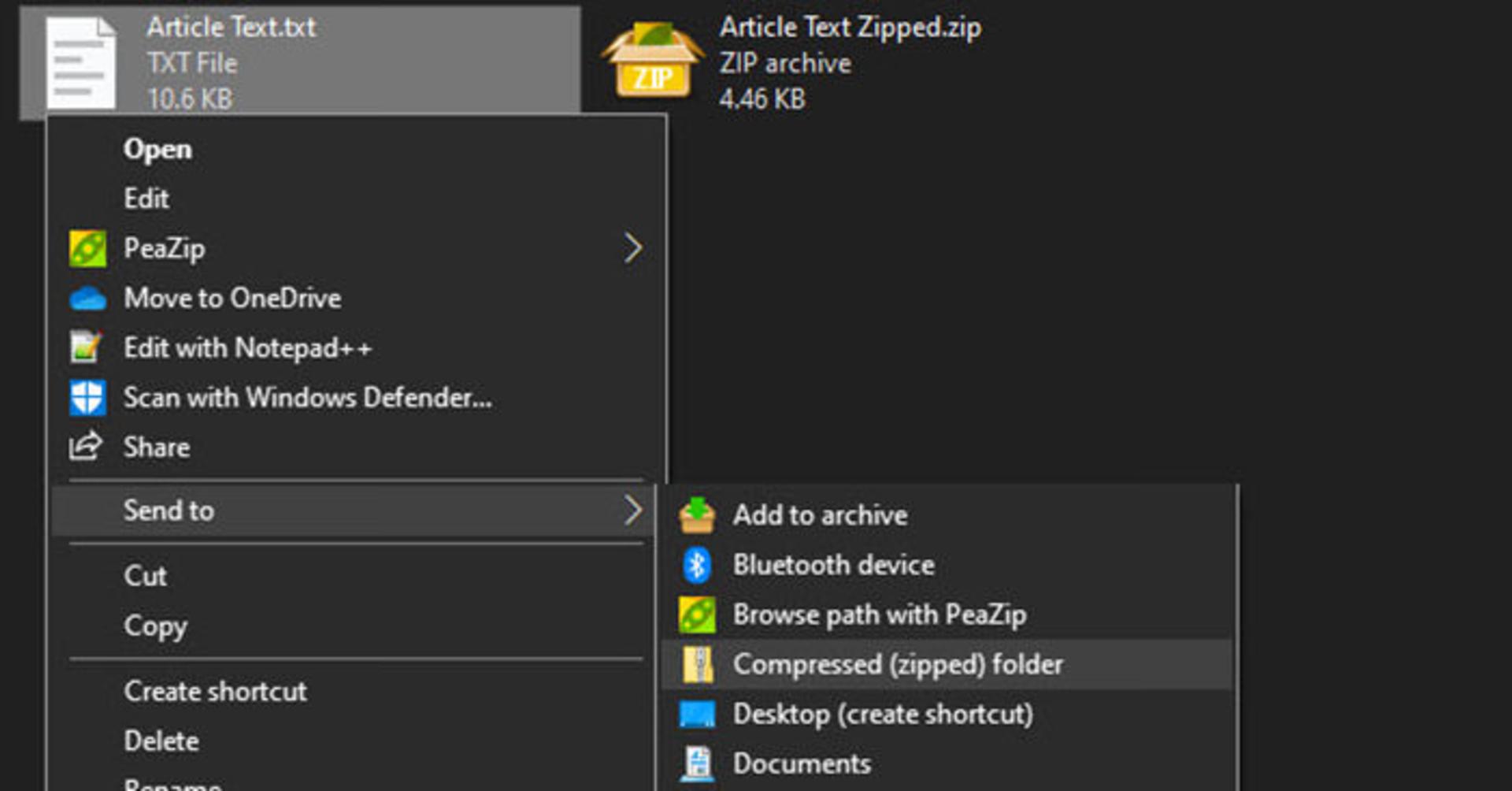Click the PeaZip pea icon in menu
Image resolution: width=1512 pixels, height=791 pixels.
(87, 249)
